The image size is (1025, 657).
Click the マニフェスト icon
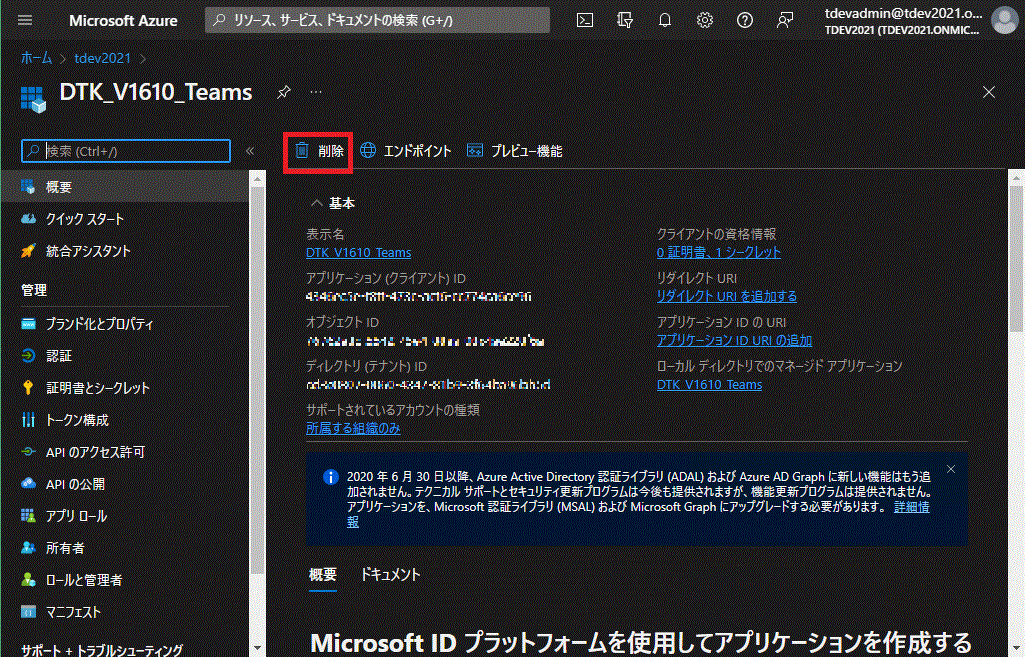(28, 612)
